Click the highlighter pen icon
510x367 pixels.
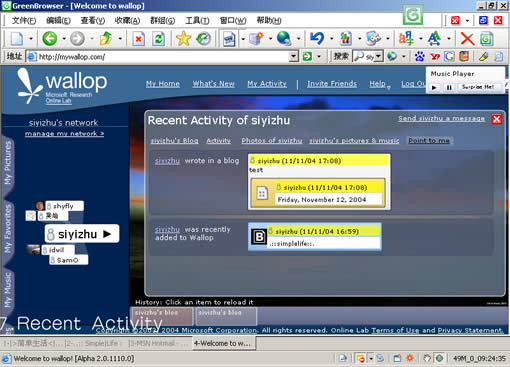483,57
